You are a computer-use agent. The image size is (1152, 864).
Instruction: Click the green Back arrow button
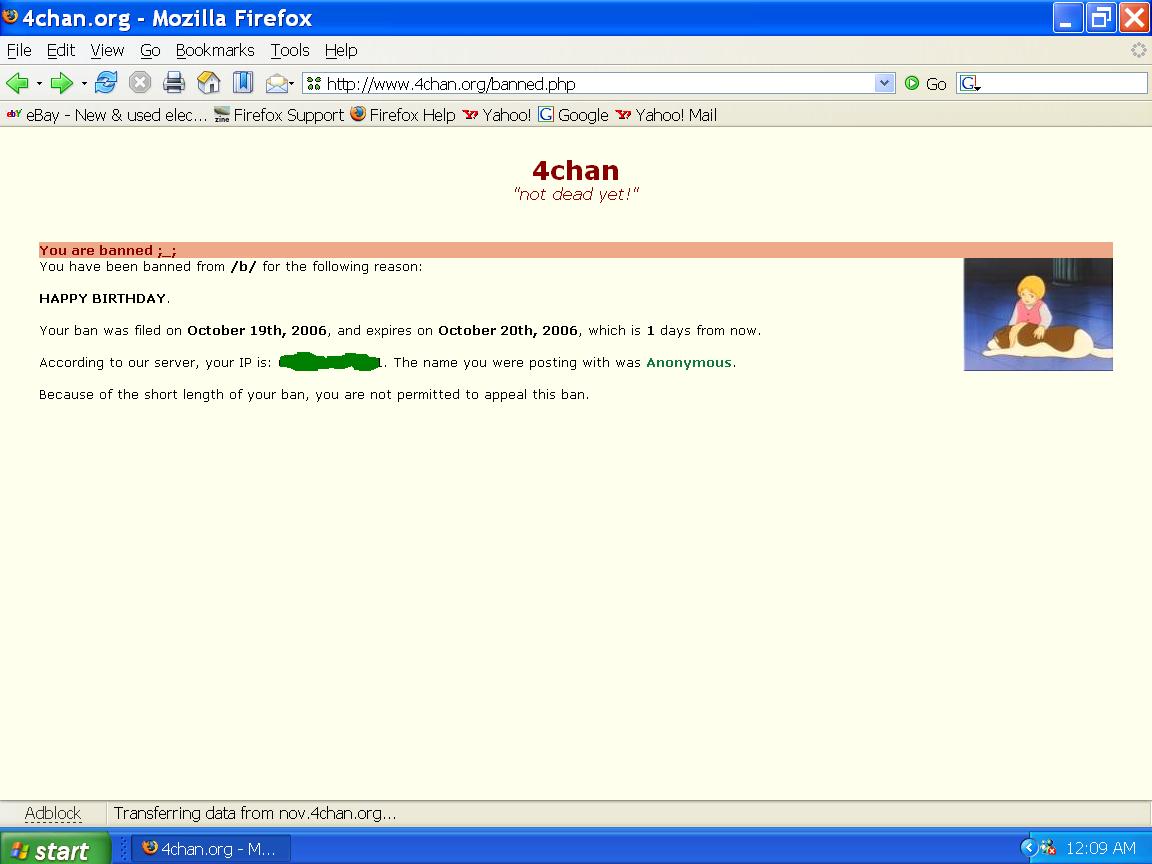click(17, 83)
